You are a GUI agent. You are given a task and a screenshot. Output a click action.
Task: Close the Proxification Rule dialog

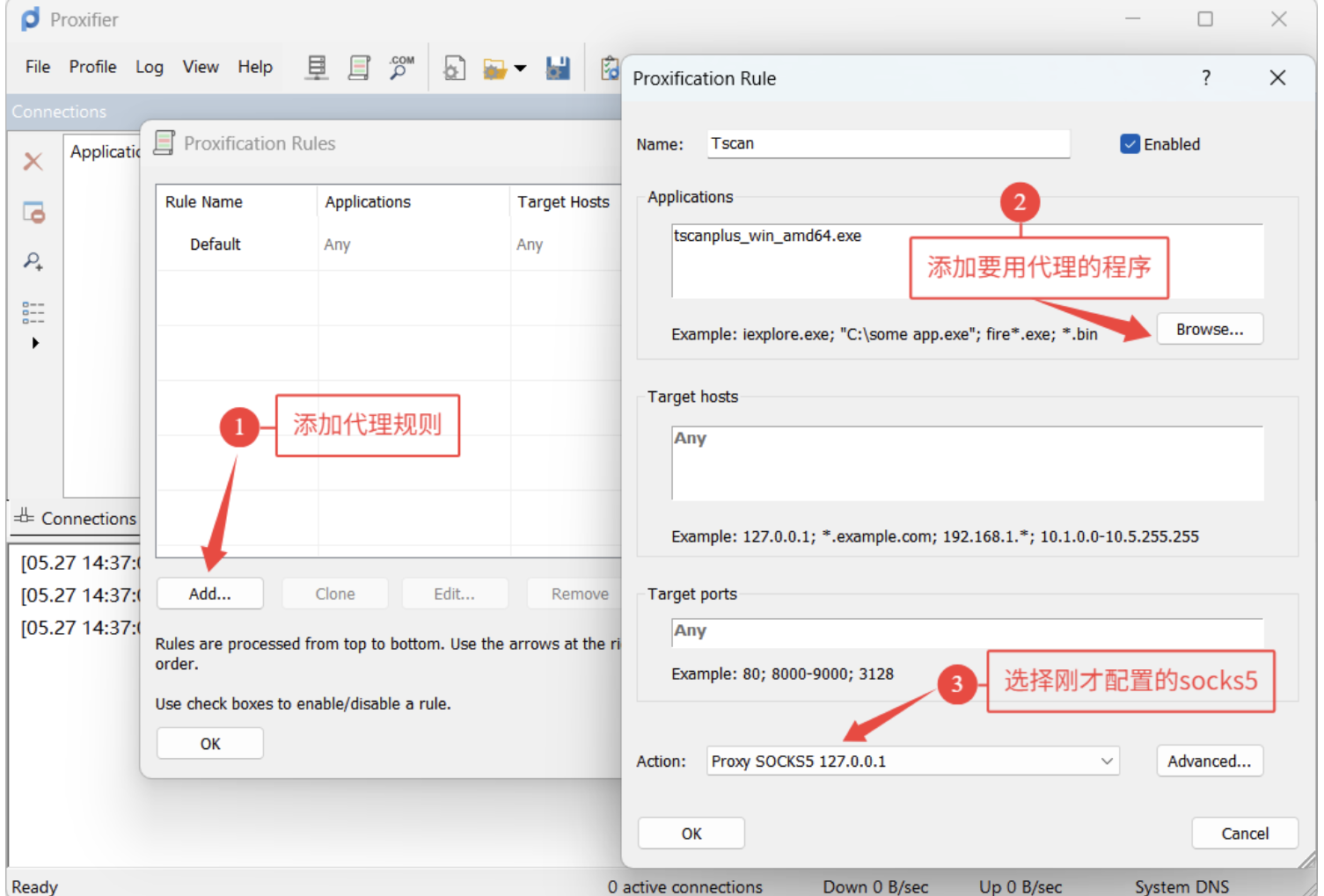click(x=1277, y=78)
